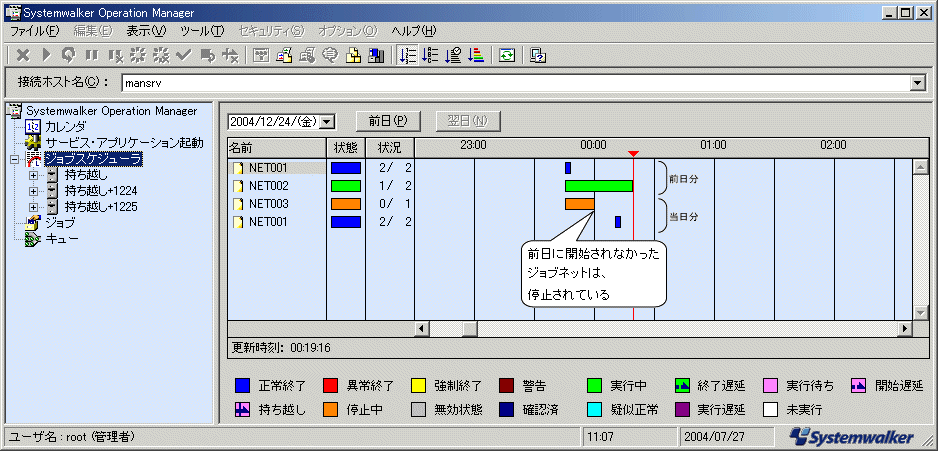Click the pause (two bars) toolbar icon

point(92,56)
